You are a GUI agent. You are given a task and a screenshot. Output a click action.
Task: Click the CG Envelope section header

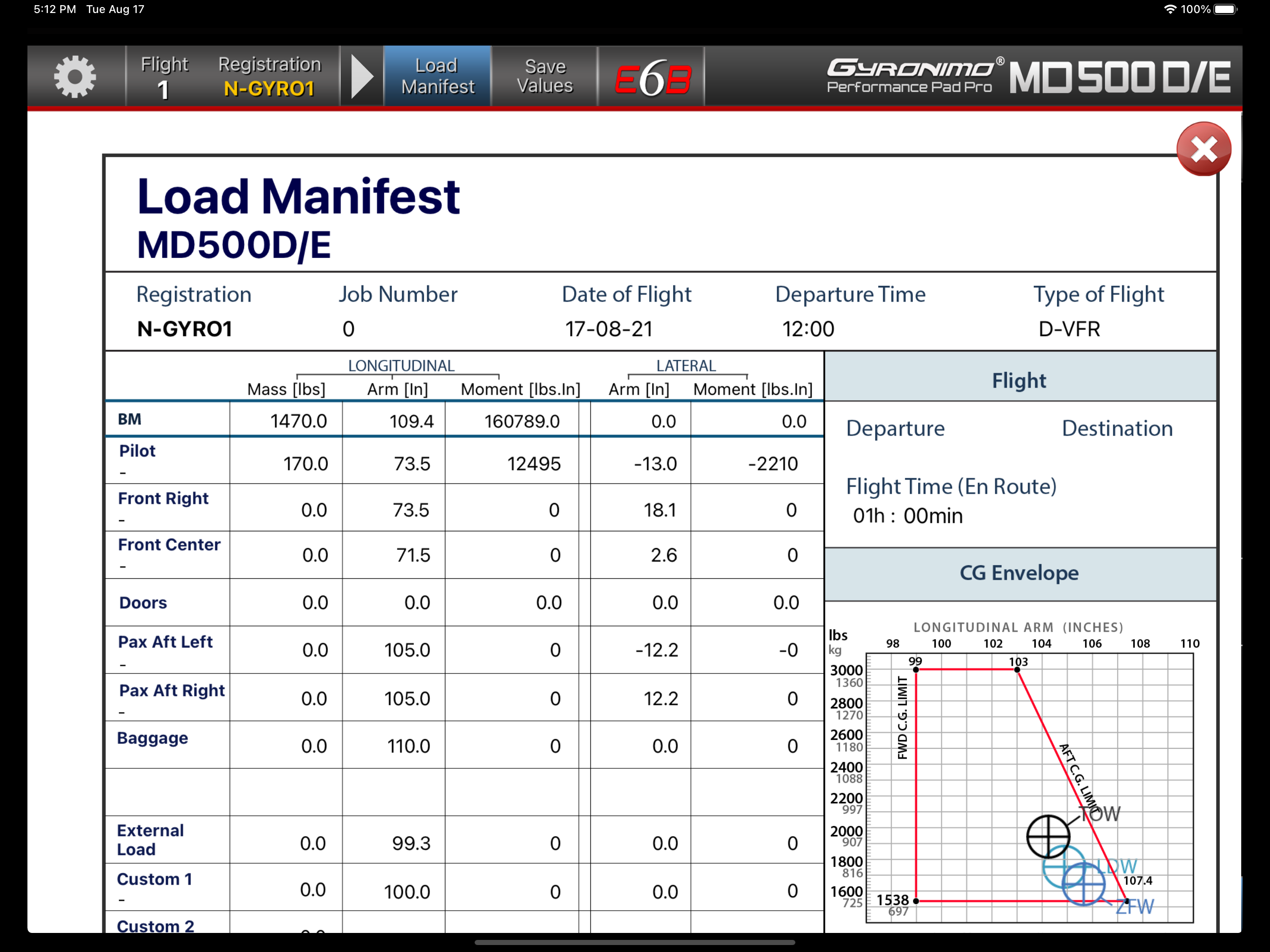[x=1020, y=574]
